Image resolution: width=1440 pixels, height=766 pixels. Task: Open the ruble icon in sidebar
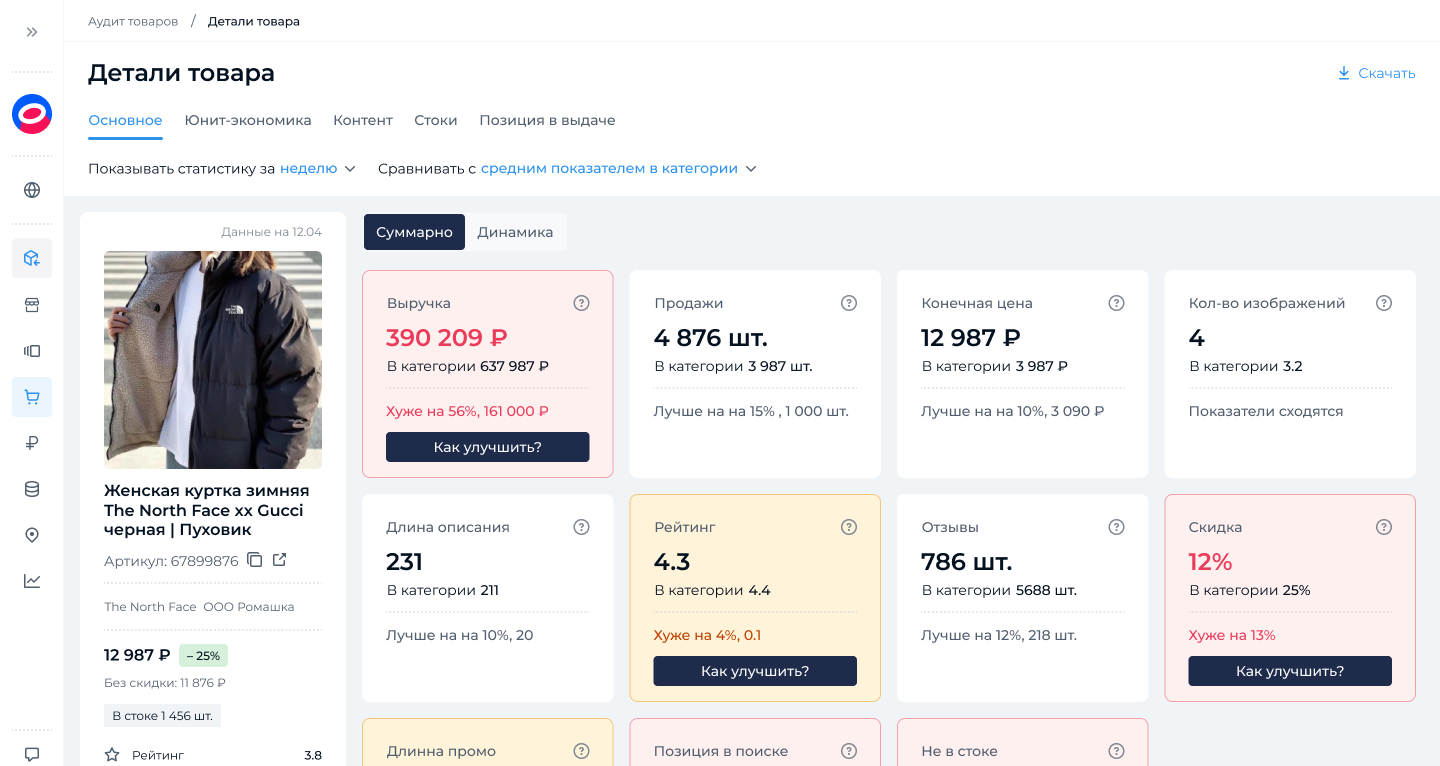click(x=32, y=443)
